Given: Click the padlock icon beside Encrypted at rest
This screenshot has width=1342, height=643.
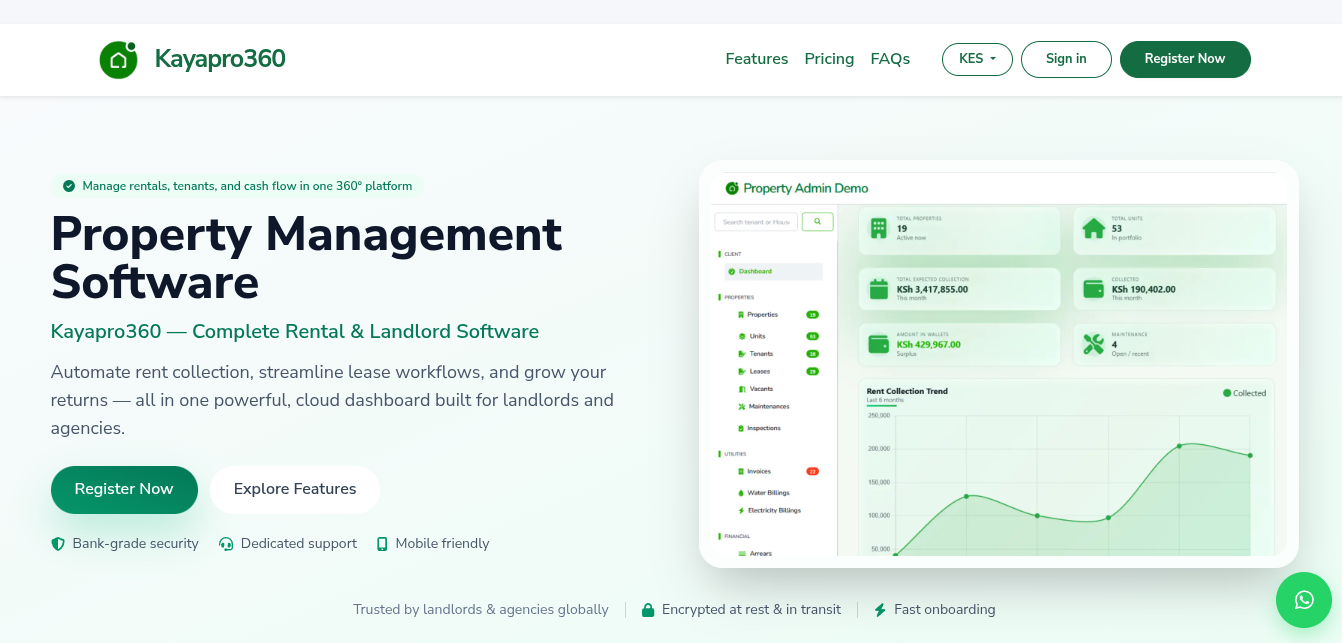Looking at the screenshot, I should [x=648, y=610].
